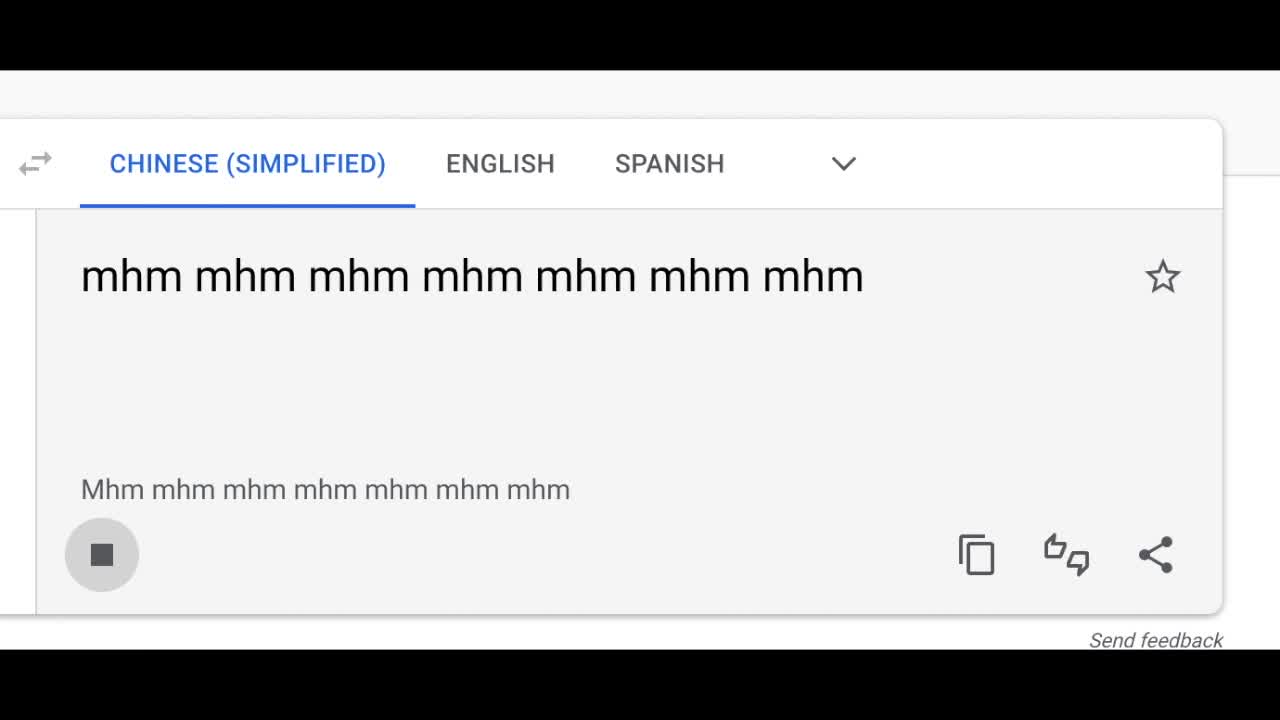This screenshot has height=720, width=1280.
Task: Save this translation with the star
Action: click(x=1162, y=277)
